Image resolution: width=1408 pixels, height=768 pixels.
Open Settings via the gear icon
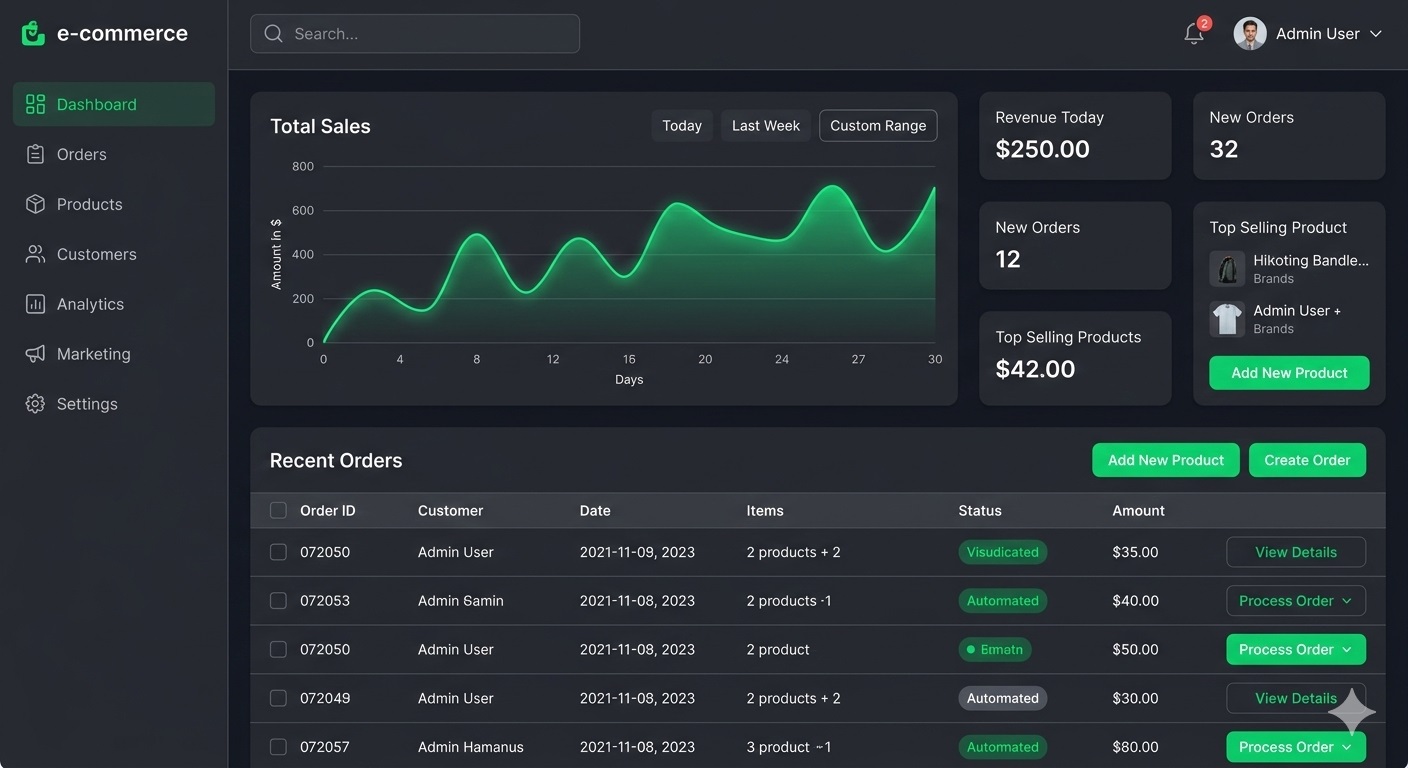(34, 403)
